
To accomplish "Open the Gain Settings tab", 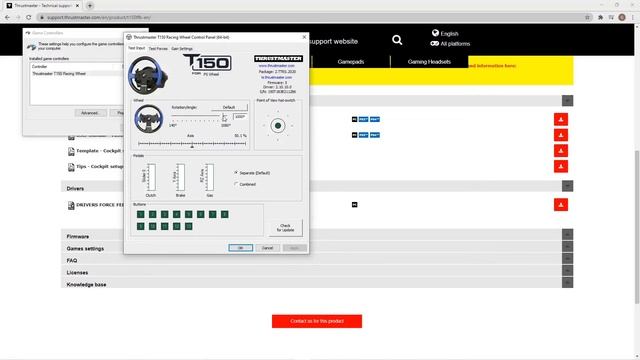I will 182,49.
